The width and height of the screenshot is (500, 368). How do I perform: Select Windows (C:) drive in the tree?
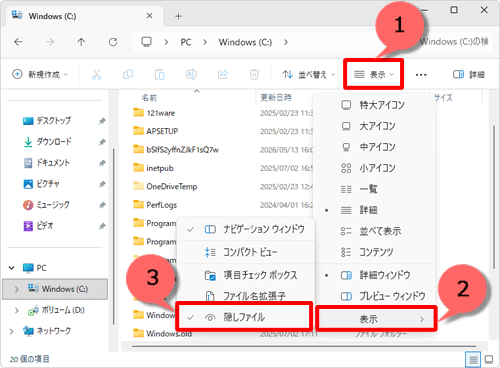tap(55, 289)
